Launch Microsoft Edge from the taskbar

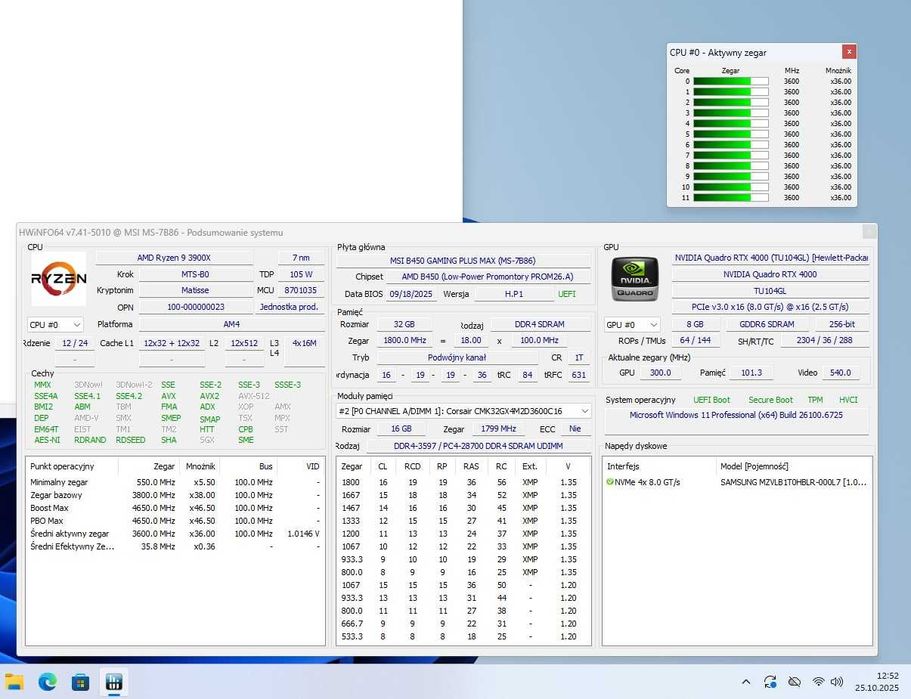tap(48, 682)
